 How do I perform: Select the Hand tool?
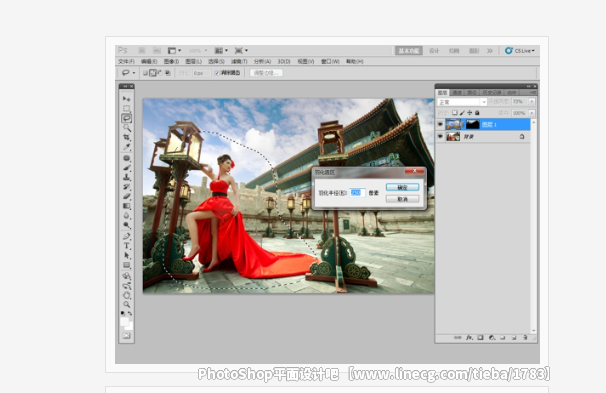(126, 295)
